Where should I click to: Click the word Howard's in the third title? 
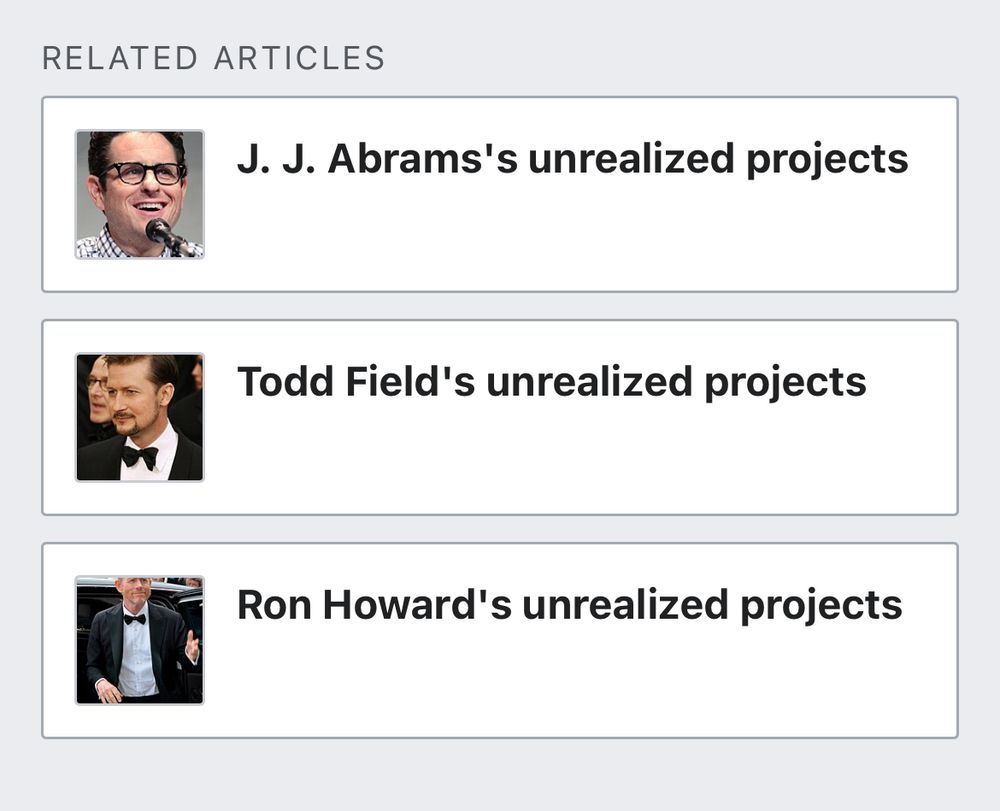click(x=417, y=605)
